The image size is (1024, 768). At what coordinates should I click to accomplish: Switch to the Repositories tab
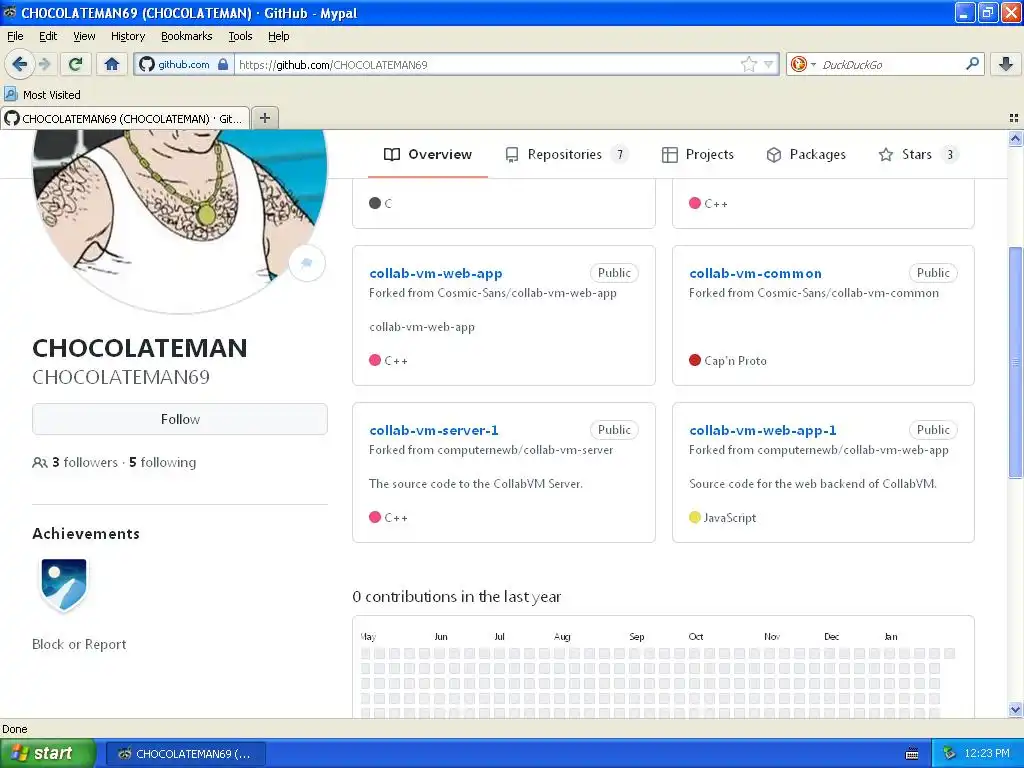pyautogui.click(x=566, y=154)
